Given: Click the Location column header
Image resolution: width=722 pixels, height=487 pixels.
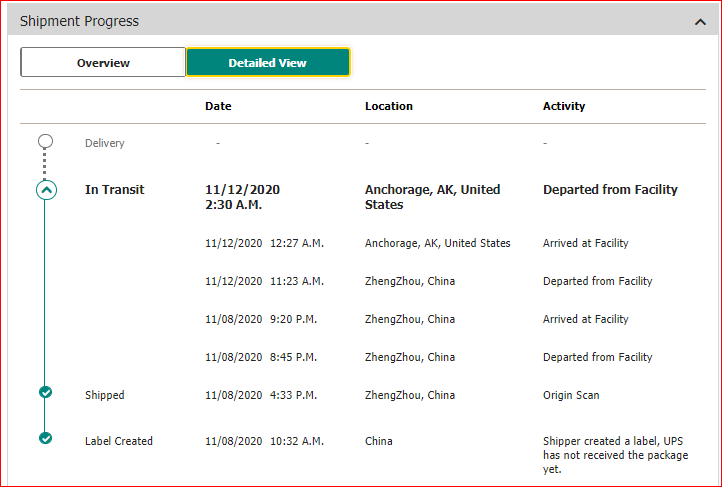Looking at the screenshot, I should pyautogui.click(x=388, y=106).
